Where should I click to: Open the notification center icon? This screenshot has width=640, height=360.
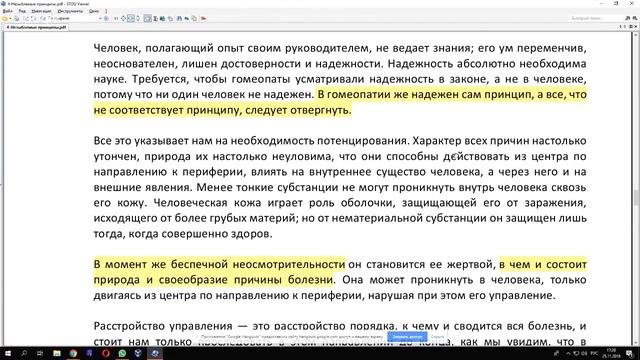[x=629, y=353]
